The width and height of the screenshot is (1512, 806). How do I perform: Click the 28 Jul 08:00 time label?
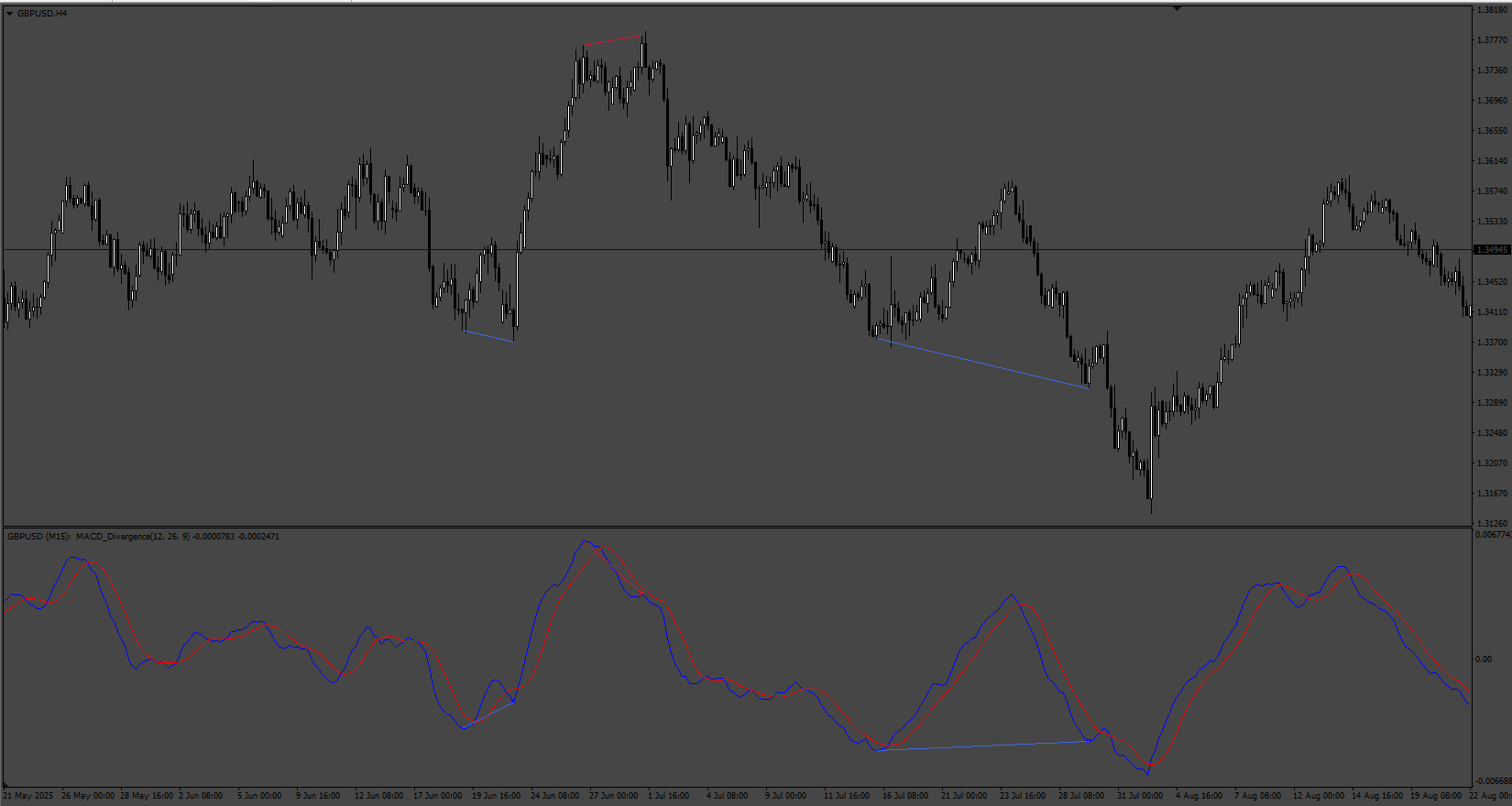[1083, 796]
